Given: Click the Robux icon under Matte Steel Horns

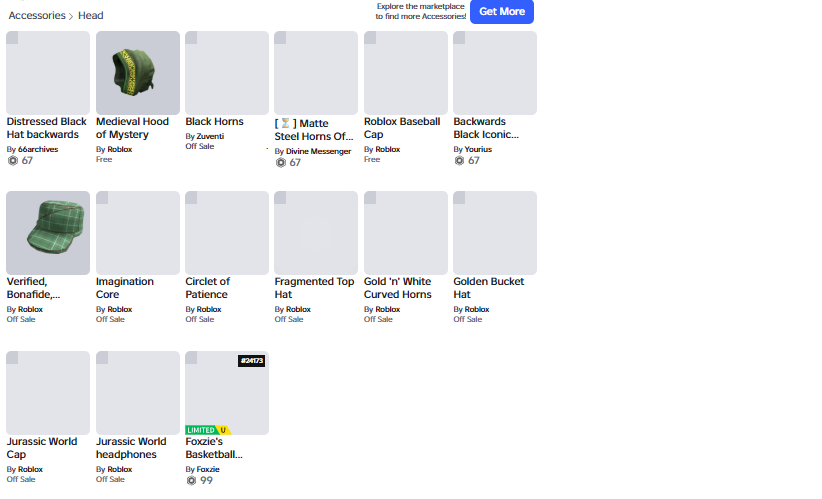Looking at the screenshot, I should tap(281, 163).
